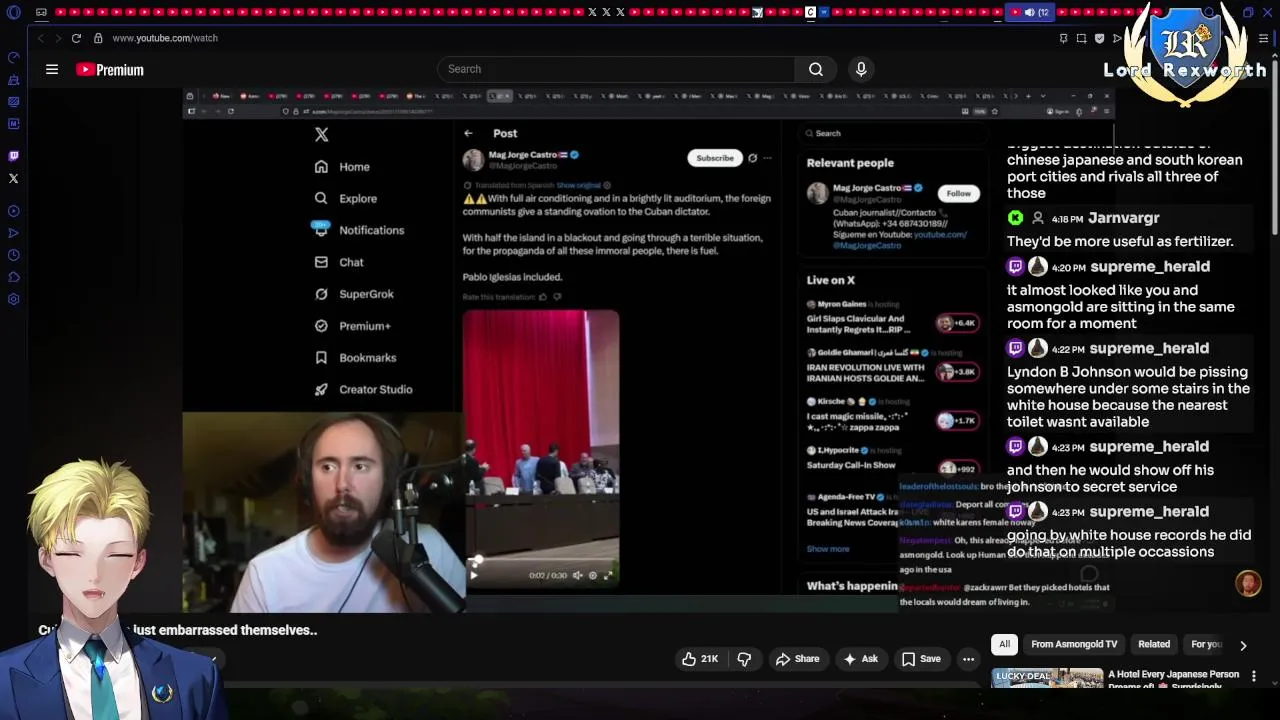Open the YouTube hamburger guide menu

click(x=52, y=69)
